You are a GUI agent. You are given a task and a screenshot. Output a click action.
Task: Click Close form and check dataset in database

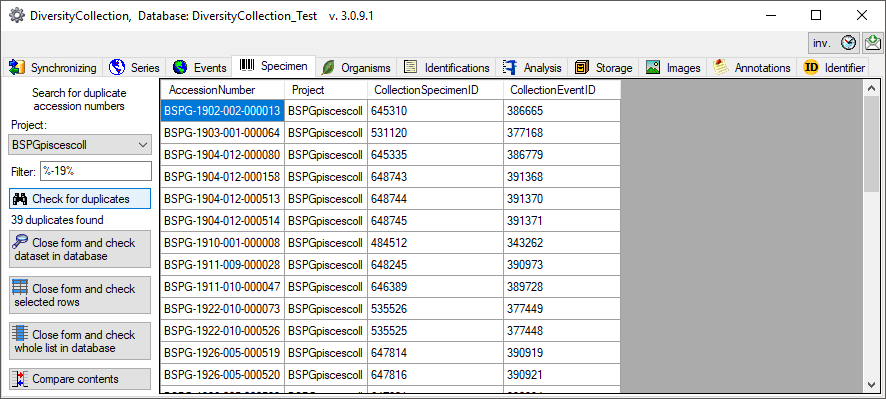tap(80, 249)
